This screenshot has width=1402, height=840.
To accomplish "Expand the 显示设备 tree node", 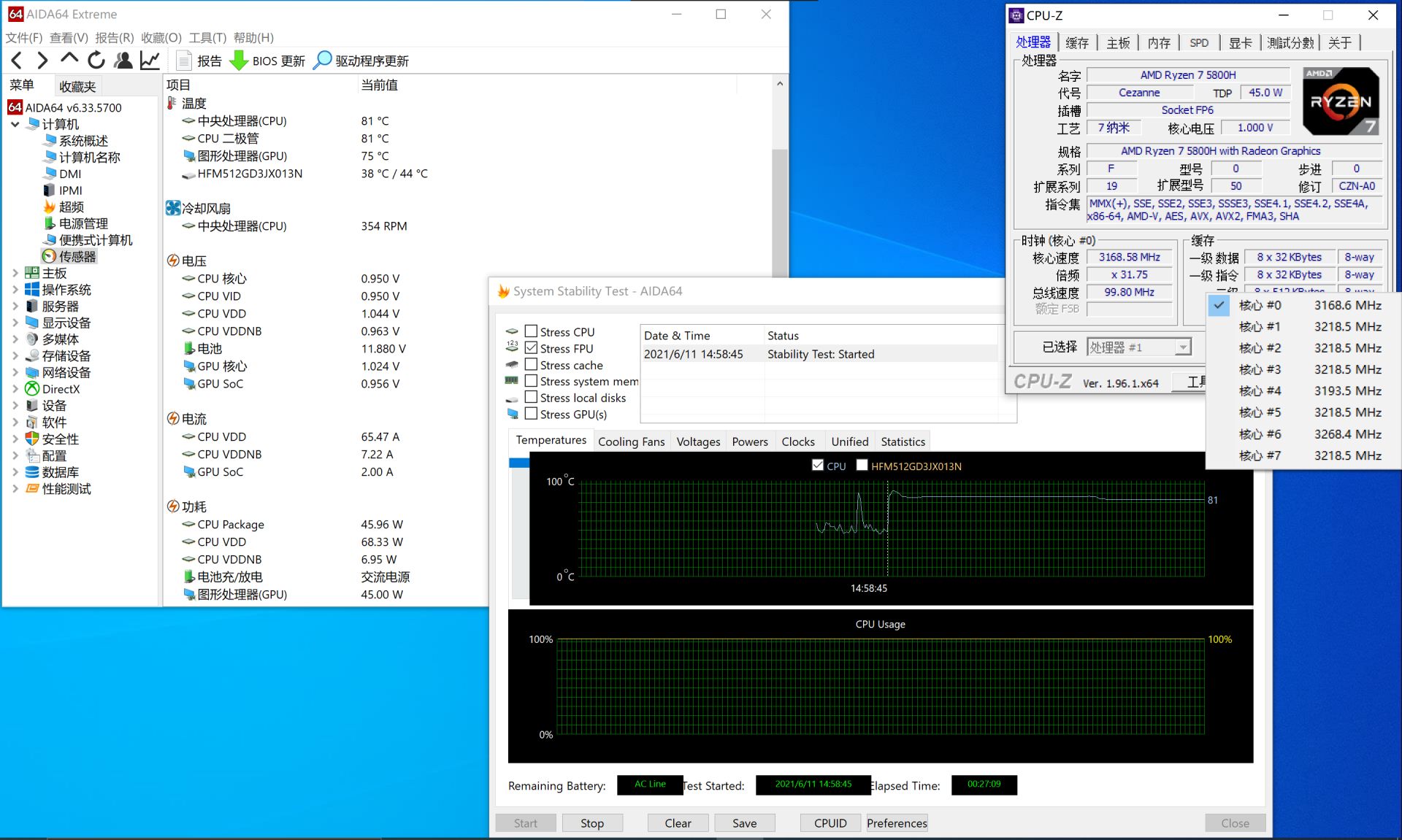I will (15, 323).
